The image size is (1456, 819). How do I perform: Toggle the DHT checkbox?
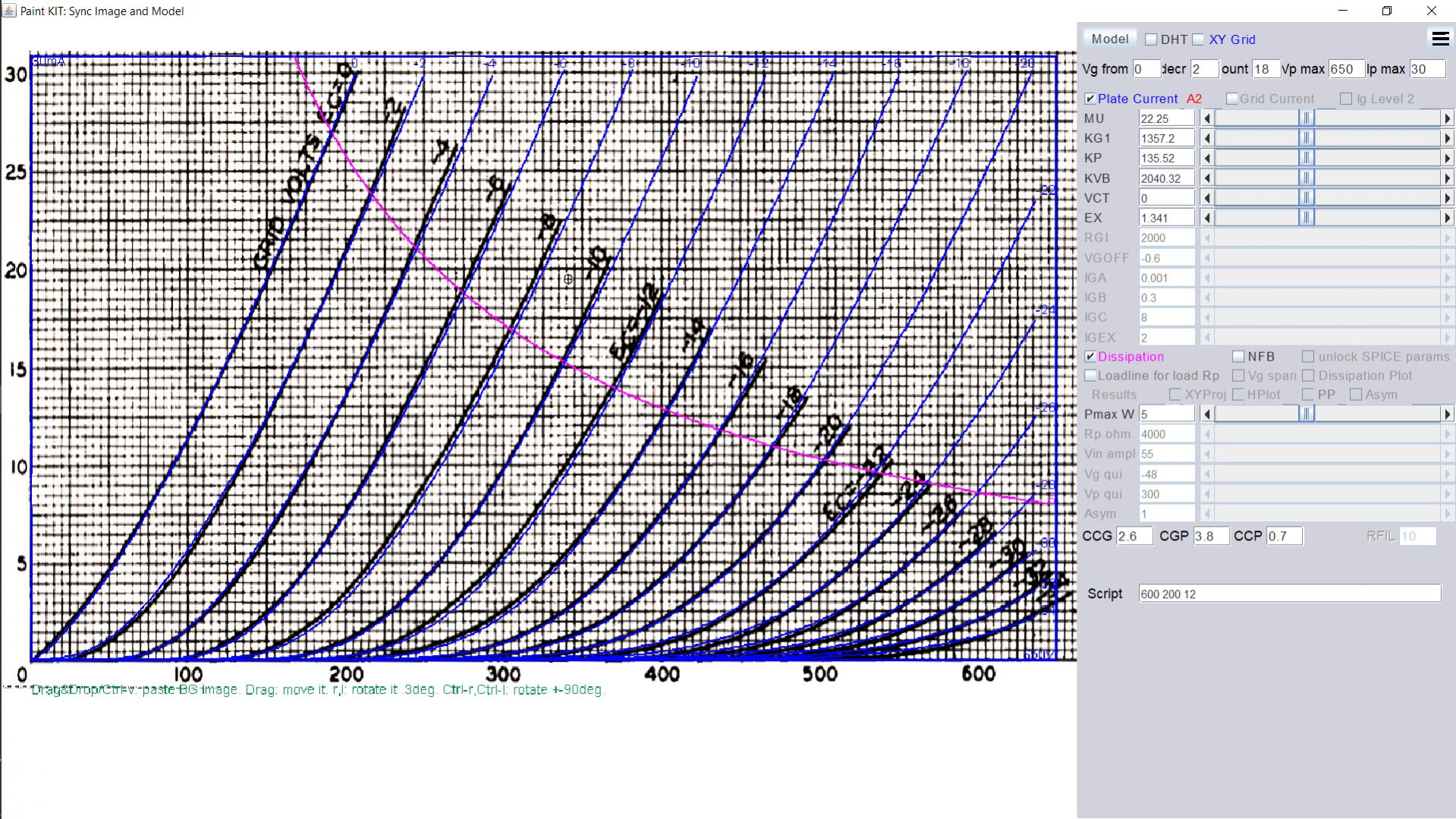(x=1151, y=39)
